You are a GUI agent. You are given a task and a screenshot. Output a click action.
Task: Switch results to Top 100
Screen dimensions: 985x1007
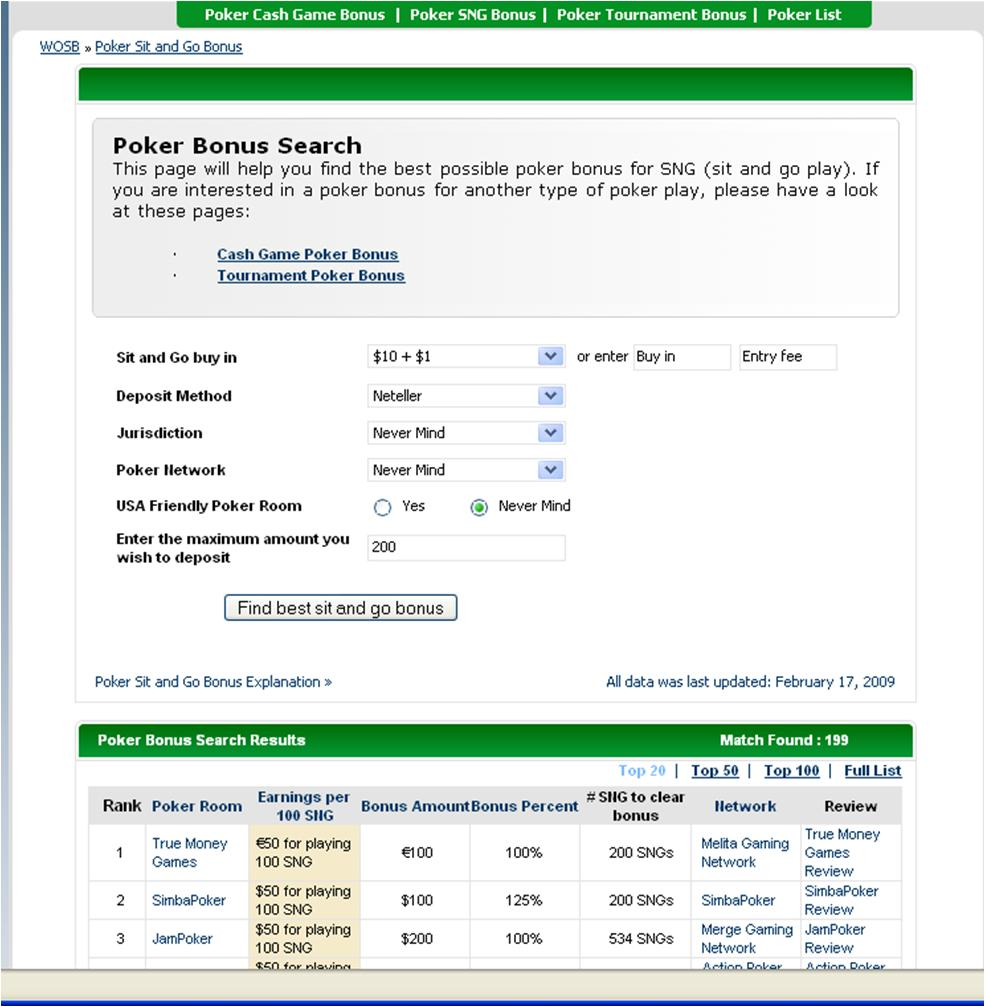(x=791, y=771)
